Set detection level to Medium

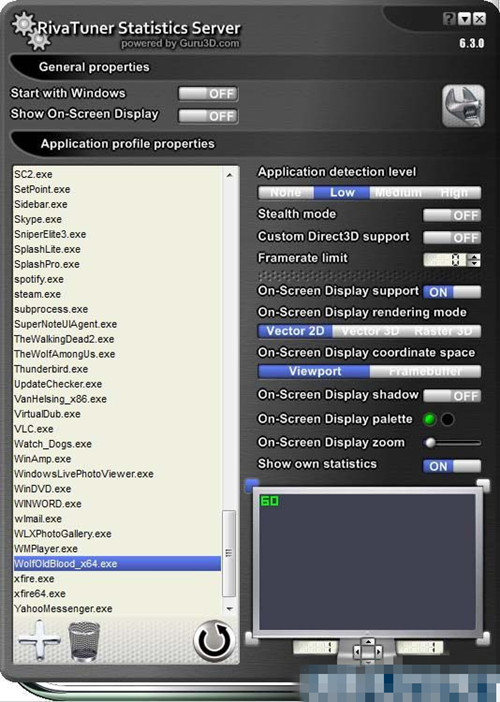pyautogui.click(x=398, y=193)
